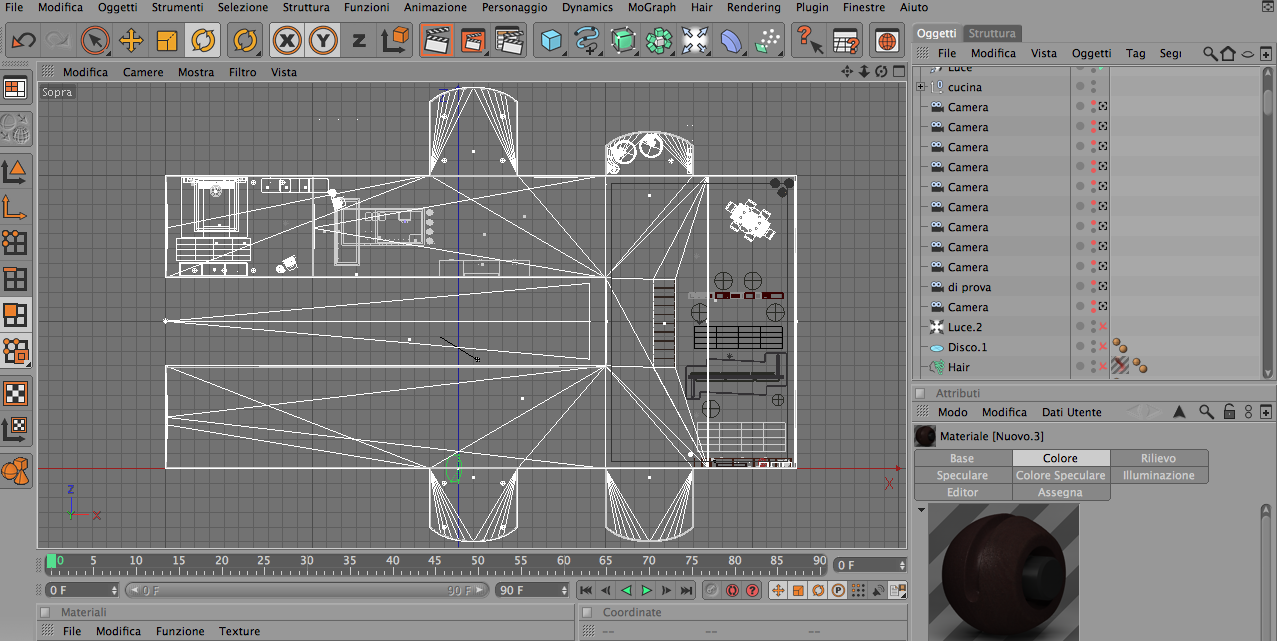
Task: Activate the Scale tool
Action: coord(166,41)
